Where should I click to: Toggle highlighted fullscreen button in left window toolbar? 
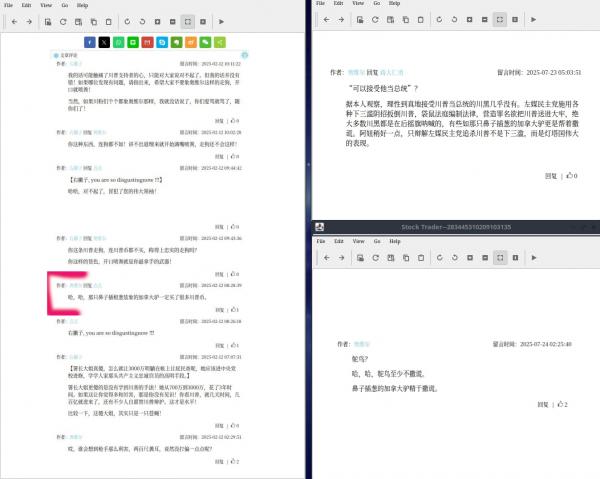coord(188,21)
